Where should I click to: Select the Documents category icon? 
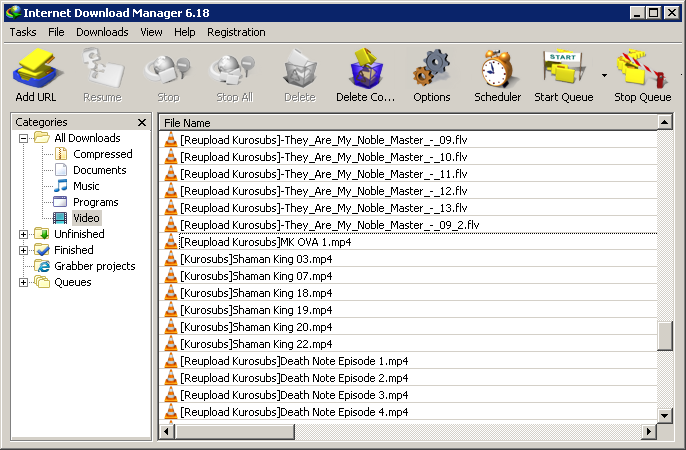61,170
